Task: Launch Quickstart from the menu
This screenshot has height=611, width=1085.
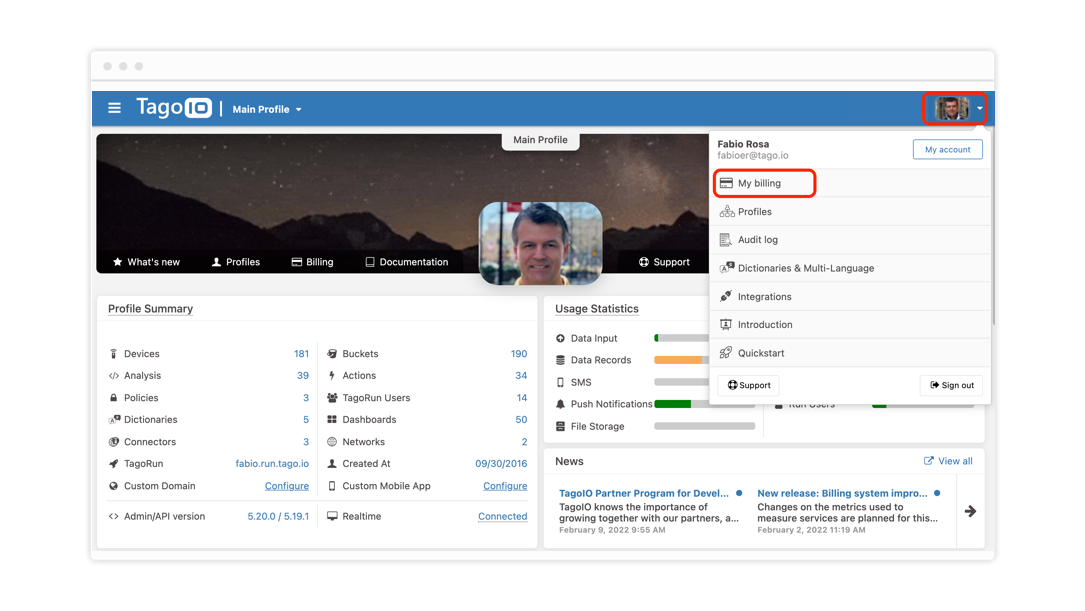Action: tap(850, 353)
